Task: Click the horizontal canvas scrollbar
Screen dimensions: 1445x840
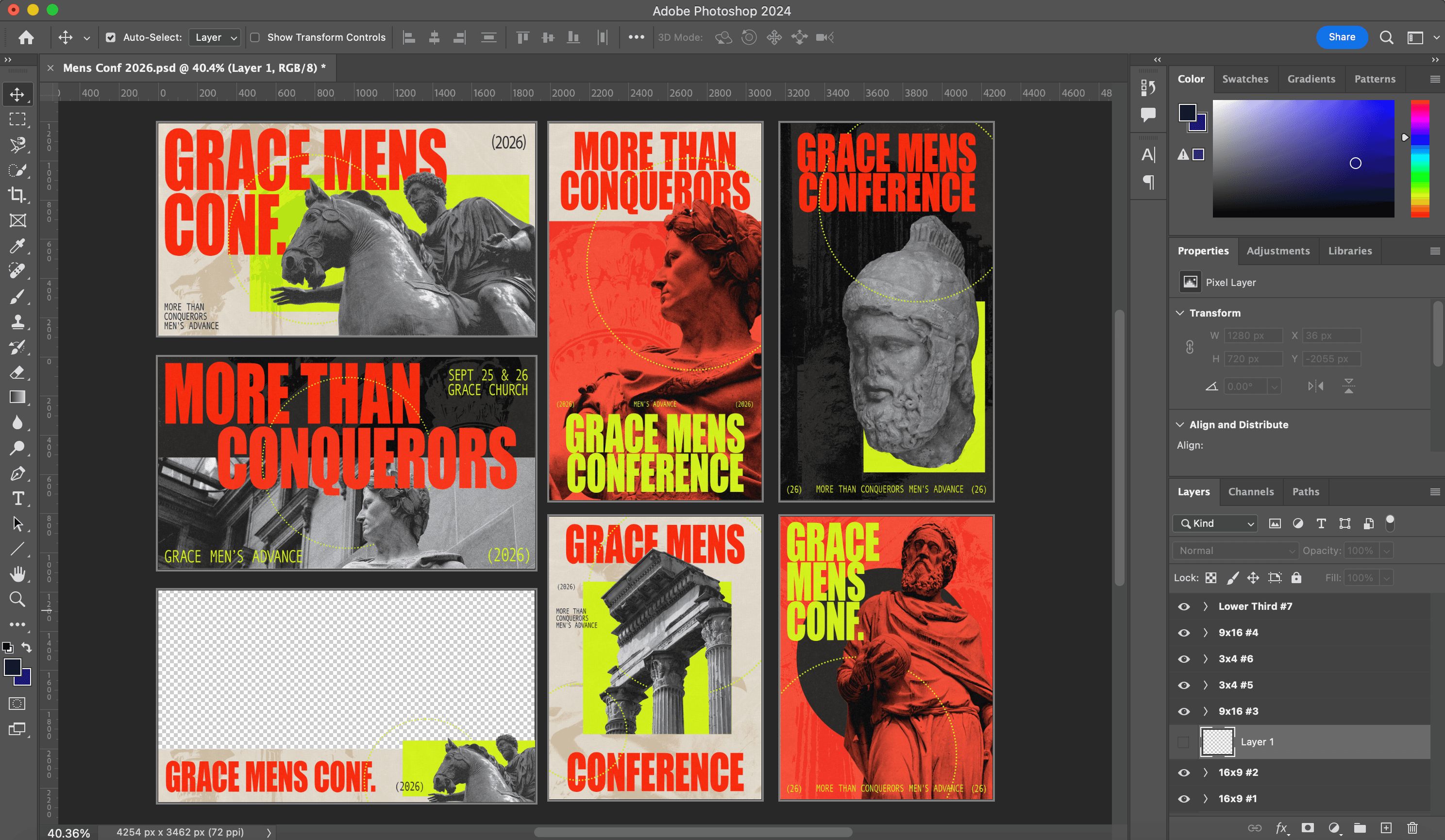Action: pyautogui.click(x=693, y=833)
